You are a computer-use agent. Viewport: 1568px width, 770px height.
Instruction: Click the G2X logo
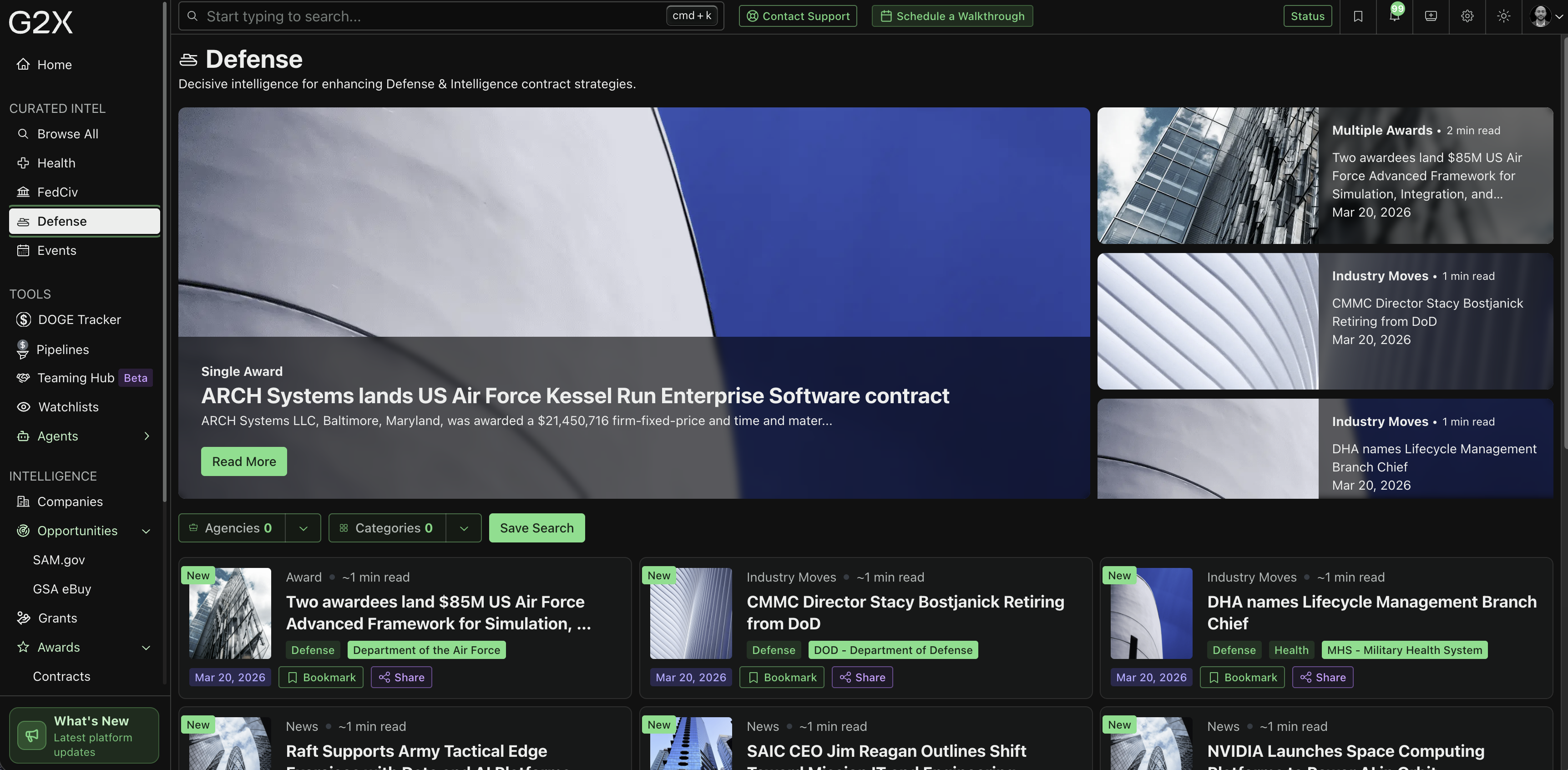[41, 22]
